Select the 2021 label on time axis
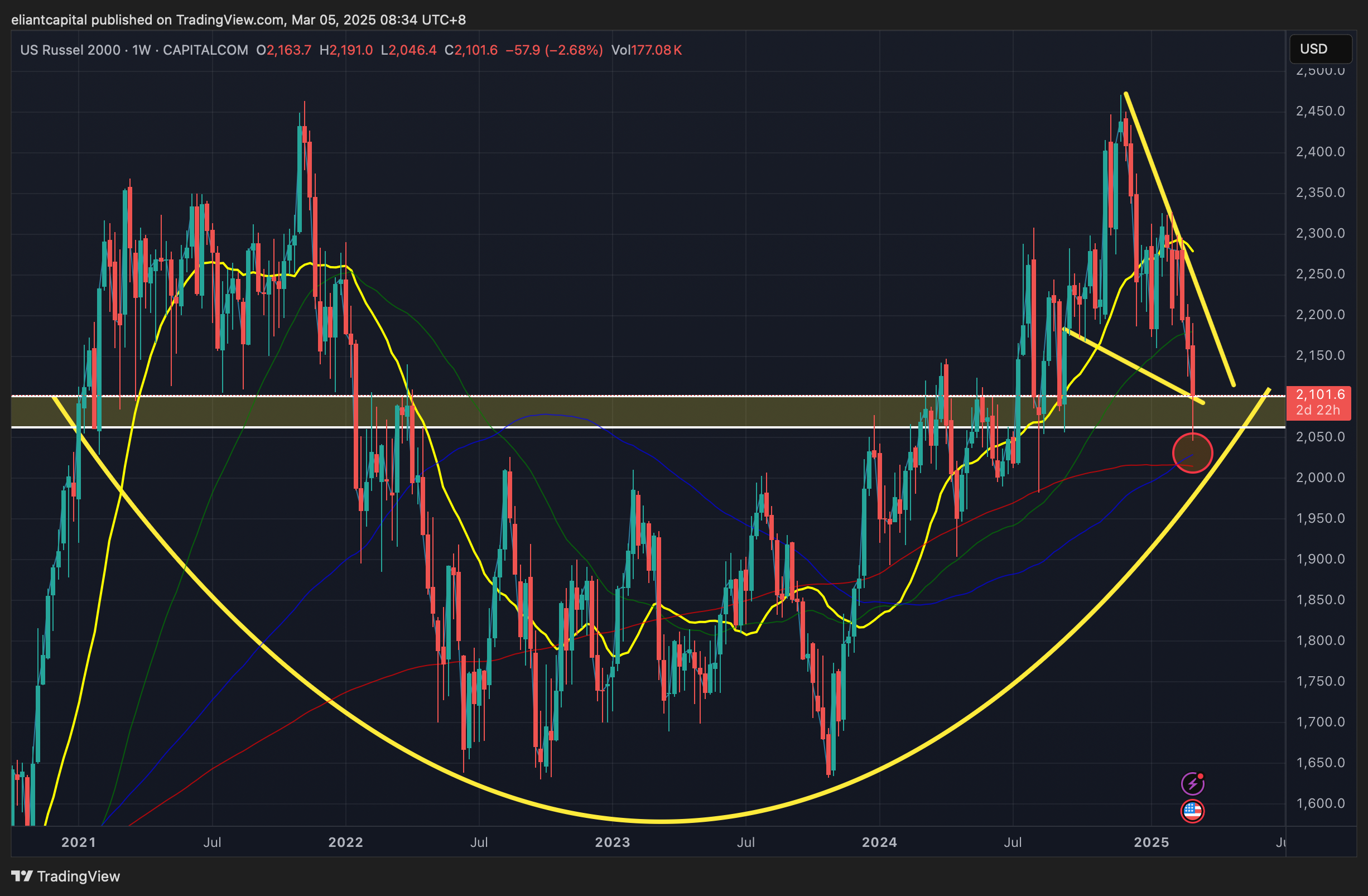The image size is (1368, 896). pos(79,842)
